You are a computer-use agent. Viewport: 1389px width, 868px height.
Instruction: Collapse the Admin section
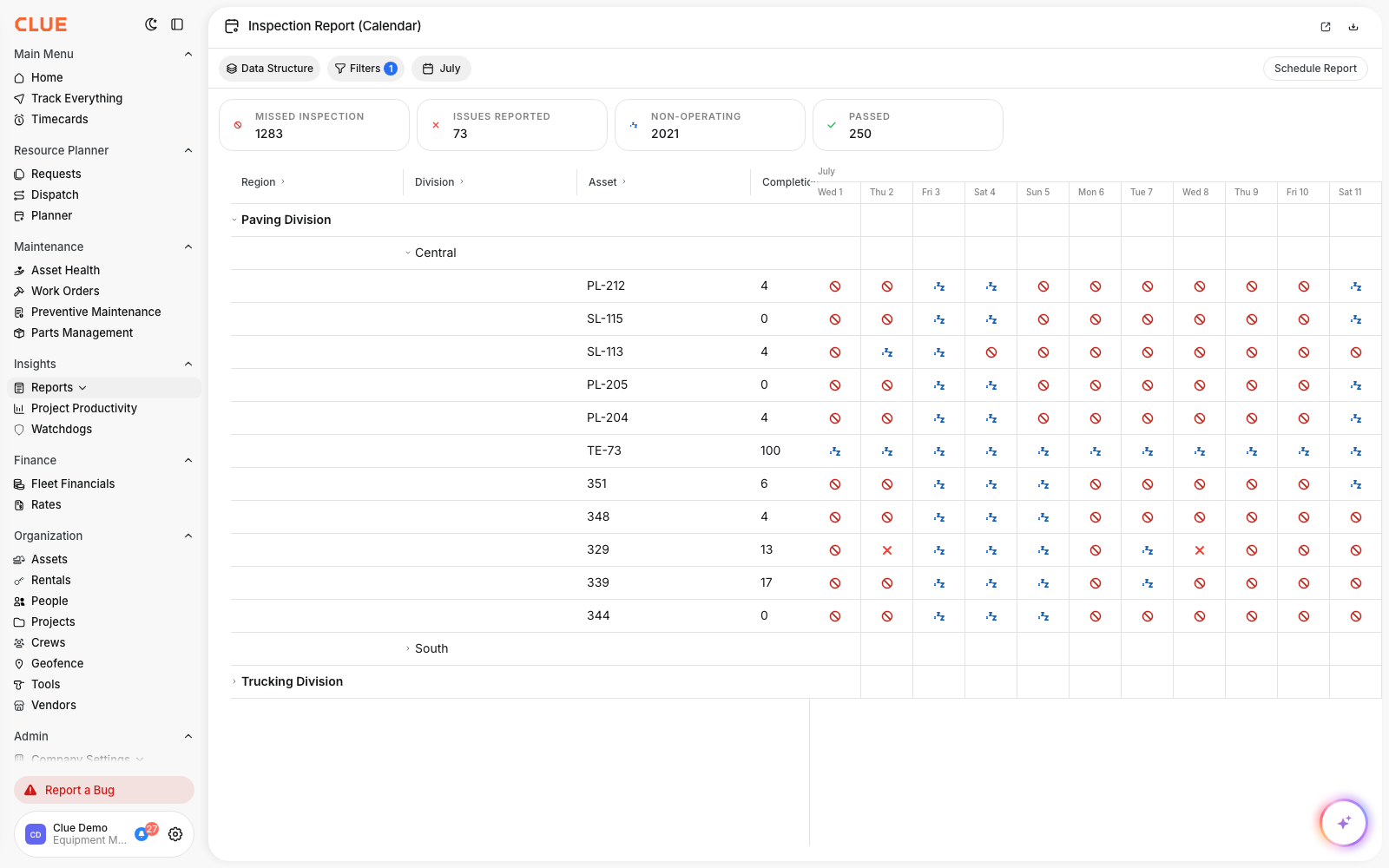[x=188, y=736]
